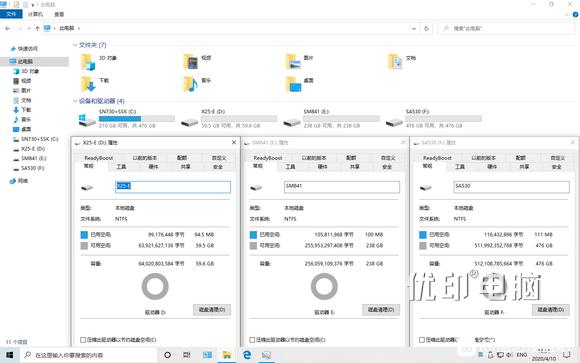Viewport: 580px width, 363px height.
Task: Switch to the 查看 ribbon tab
Action: [59, 14]
